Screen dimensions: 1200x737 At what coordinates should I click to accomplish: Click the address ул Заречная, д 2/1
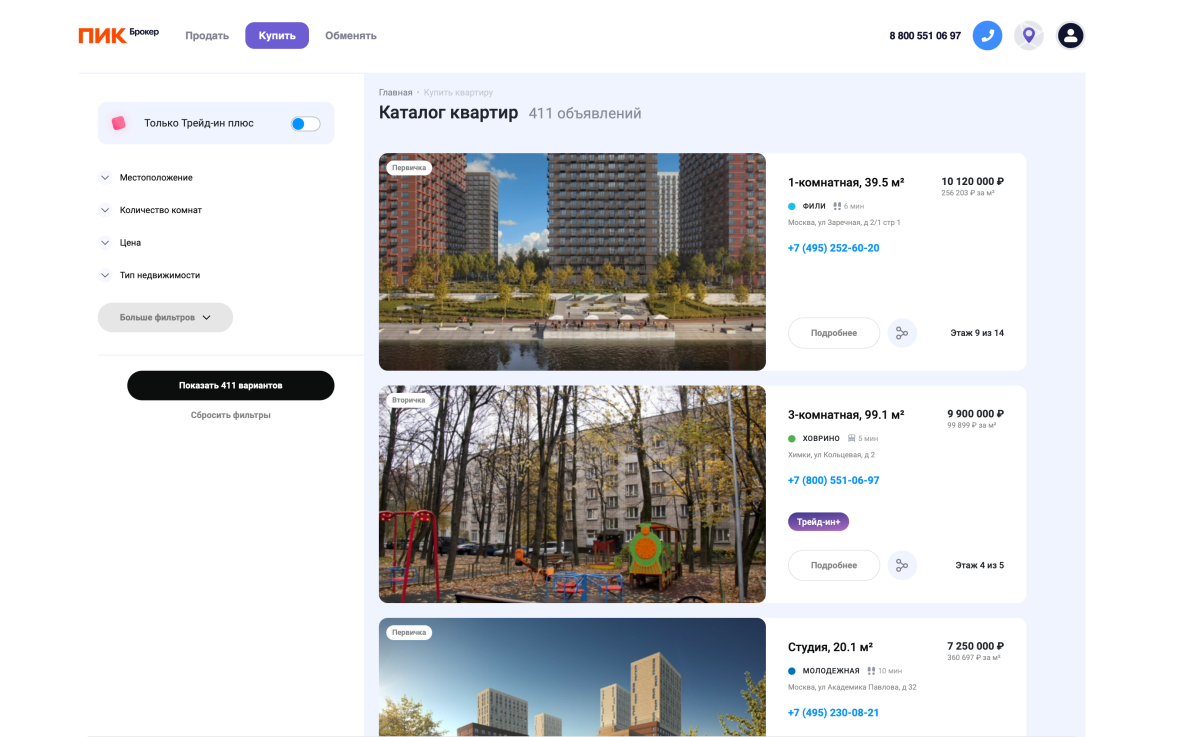point(844,223)
